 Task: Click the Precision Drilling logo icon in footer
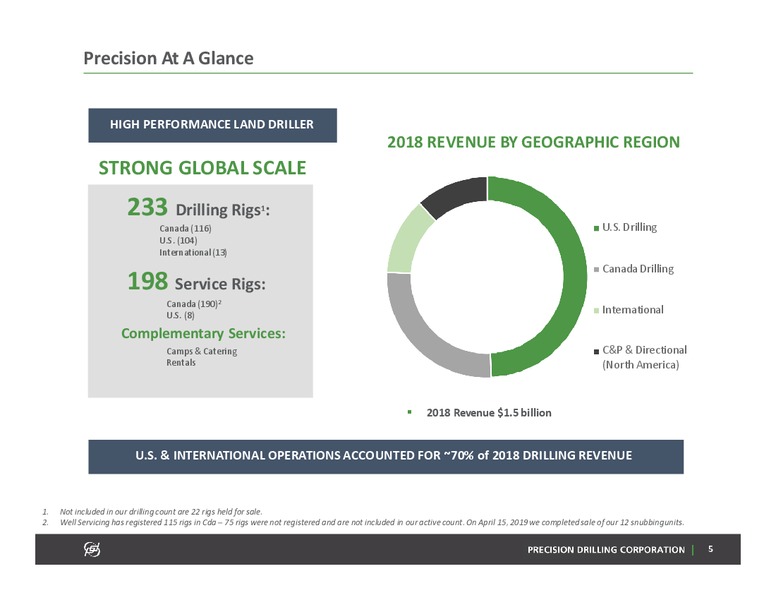click(x=92, y=549)
